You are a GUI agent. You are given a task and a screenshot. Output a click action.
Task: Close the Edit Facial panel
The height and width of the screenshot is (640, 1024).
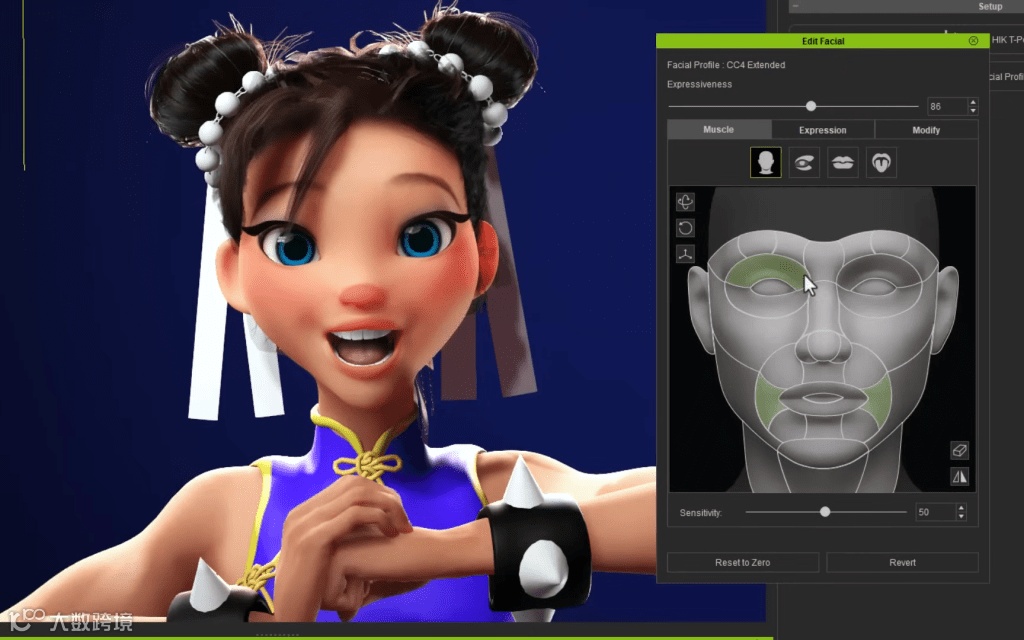[973, 40]
